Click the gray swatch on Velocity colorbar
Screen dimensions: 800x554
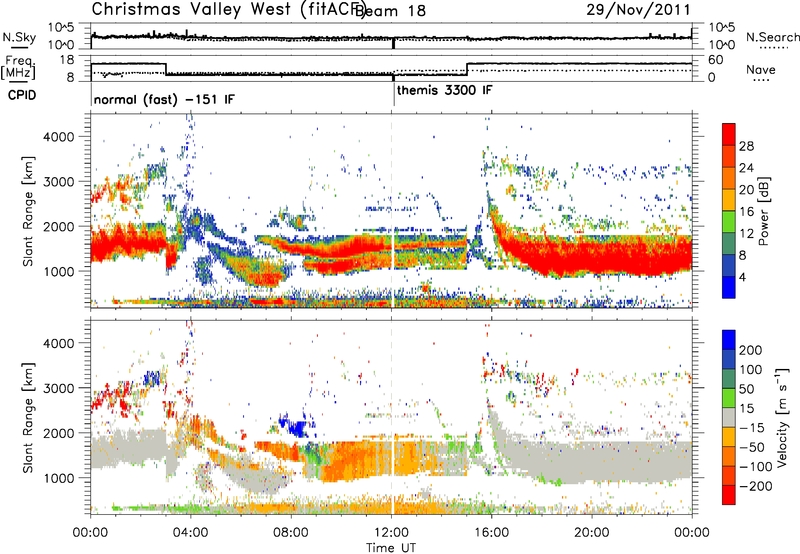click(x=729, y=418)
